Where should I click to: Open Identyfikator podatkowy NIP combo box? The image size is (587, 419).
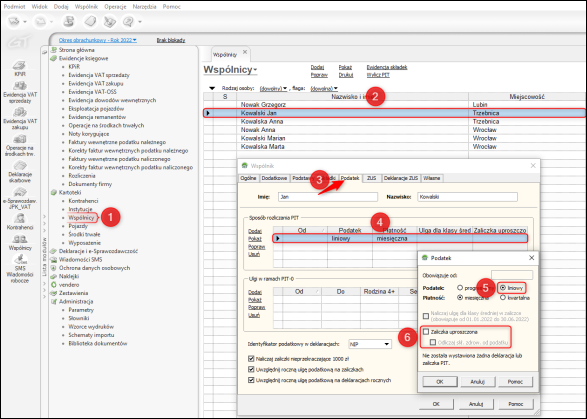coord(370,344)
